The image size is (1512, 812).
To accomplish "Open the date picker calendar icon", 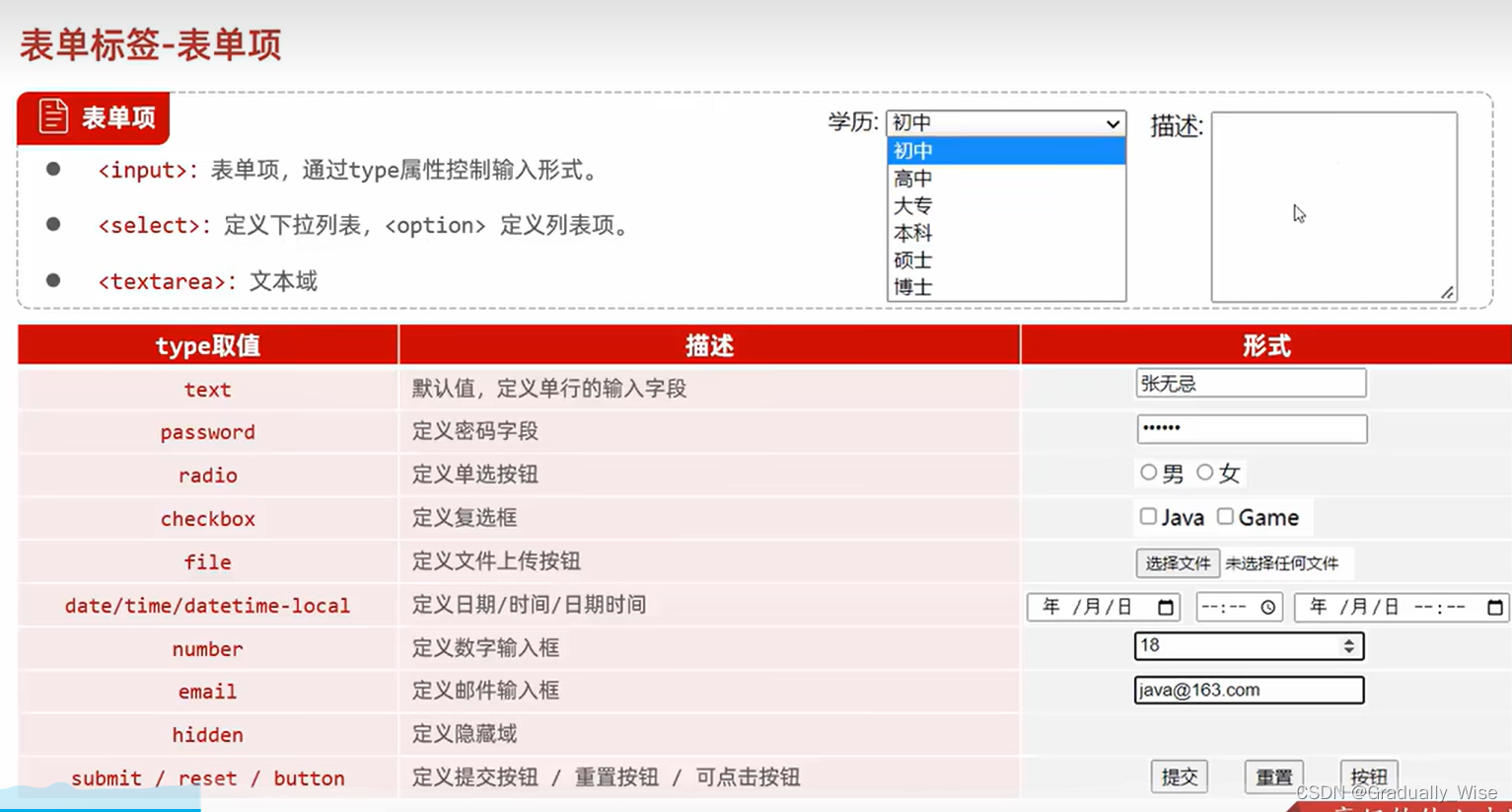I will tap(1166, 607).
